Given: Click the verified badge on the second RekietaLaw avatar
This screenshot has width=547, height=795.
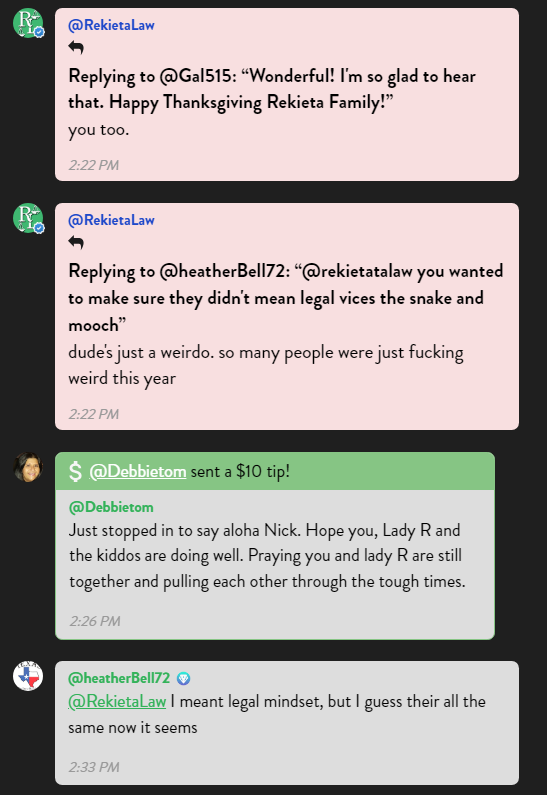Looking at the screenshot, I should pyautogui.click(x=39, y=228).
